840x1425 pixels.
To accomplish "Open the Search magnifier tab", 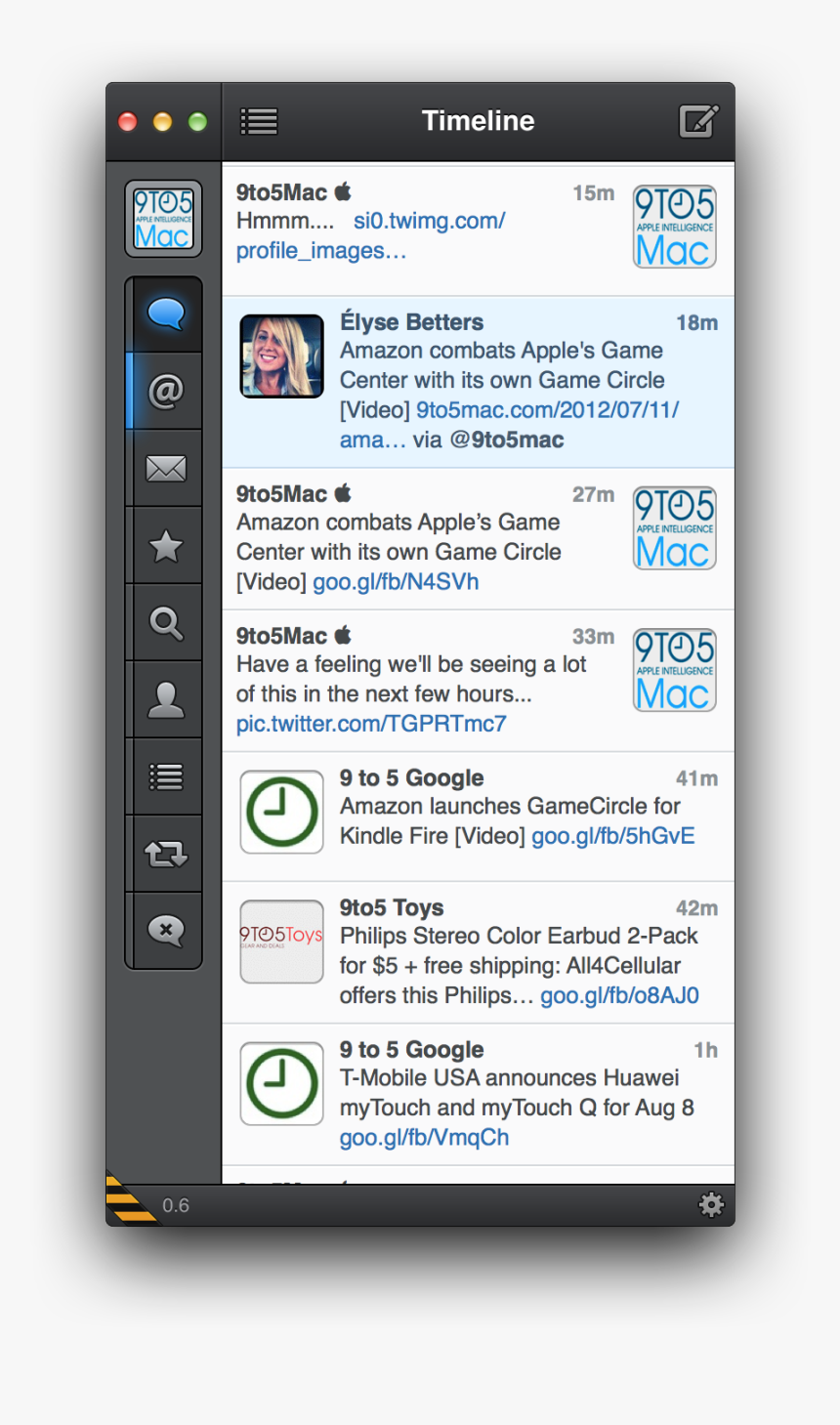I will [x=165, y=623].
